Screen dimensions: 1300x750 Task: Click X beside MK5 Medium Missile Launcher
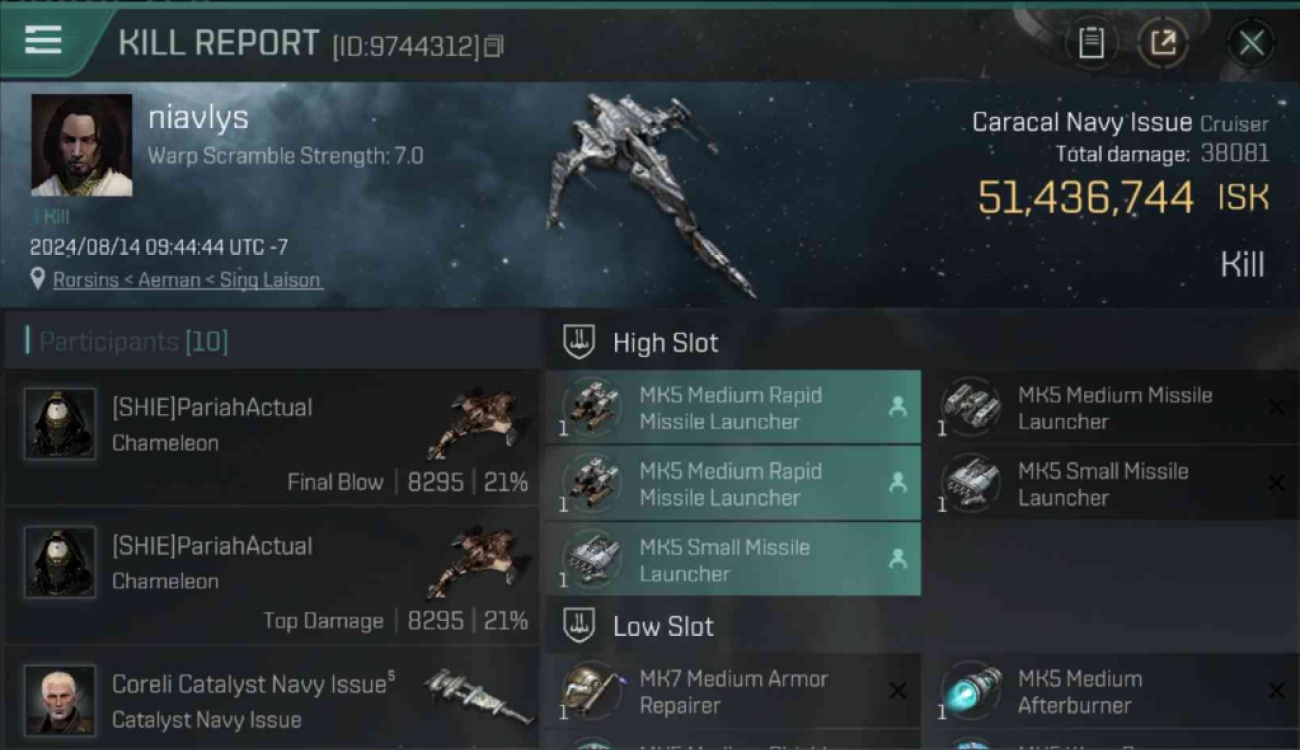pyautogui.click(x=1276, y=407)
